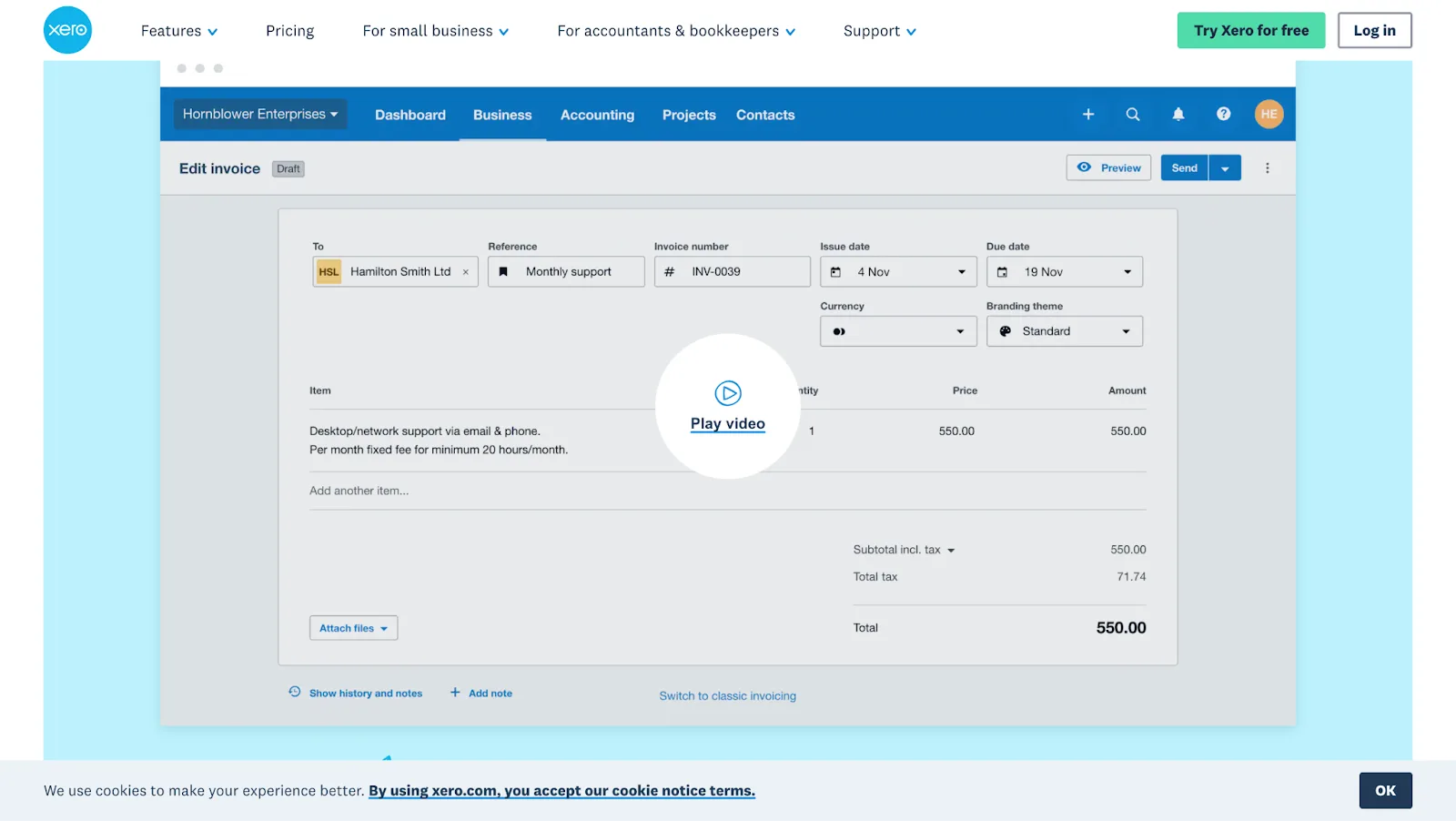The image size is (1456, 821).
Task: Click the price value 550.00
Action: click(956, 431)
